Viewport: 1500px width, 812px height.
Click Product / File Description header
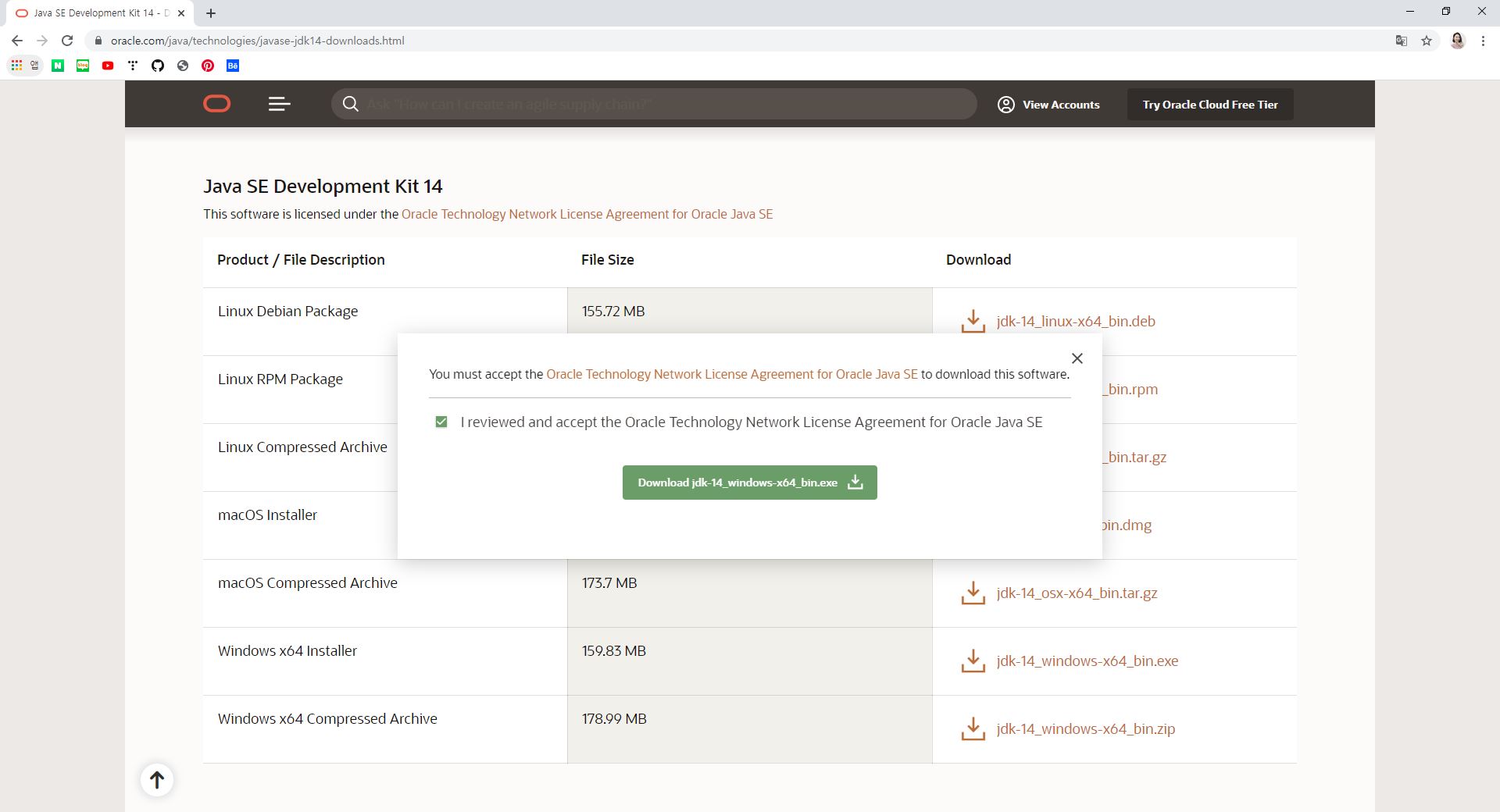(301, 259)
